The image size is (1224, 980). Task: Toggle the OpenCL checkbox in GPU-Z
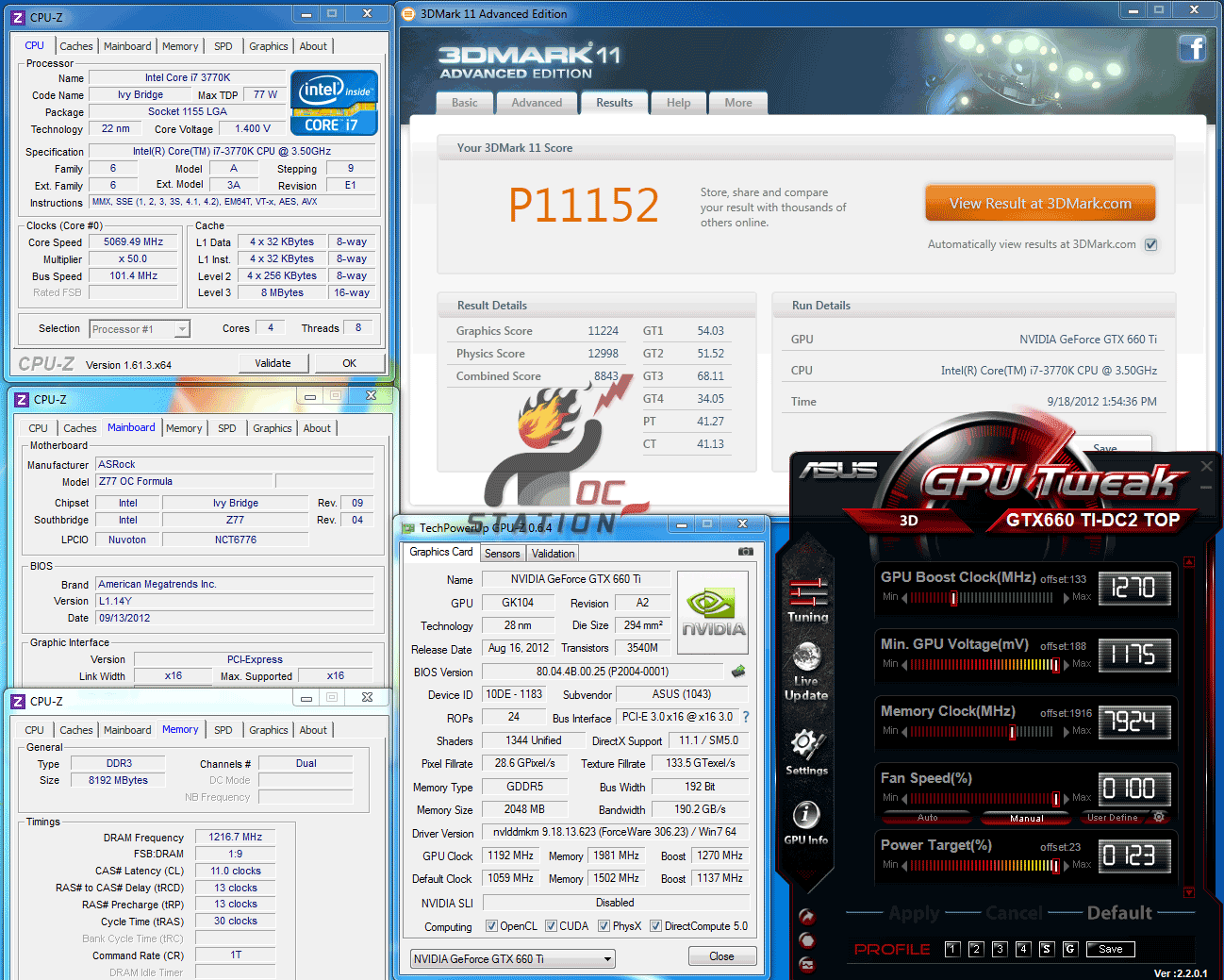click(491, 926)
